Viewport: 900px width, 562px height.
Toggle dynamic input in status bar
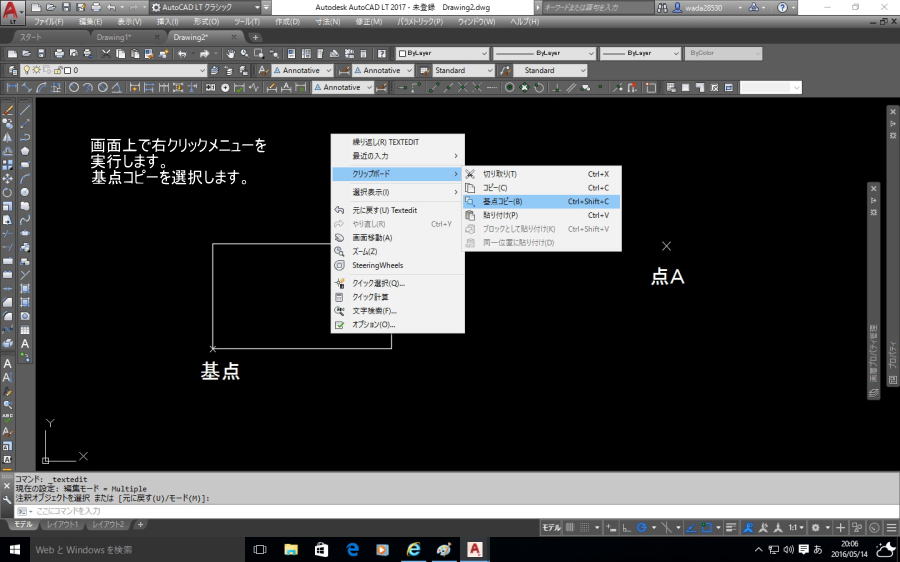612,528
